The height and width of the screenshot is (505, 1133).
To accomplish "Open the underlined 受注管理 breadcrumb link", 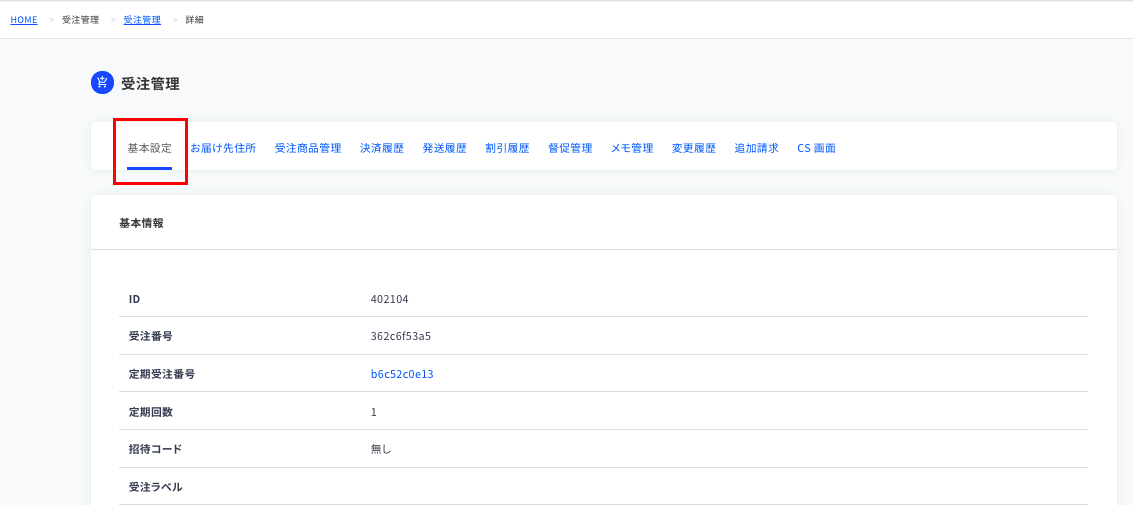I will pyautogui.click(x=142, y=20).
